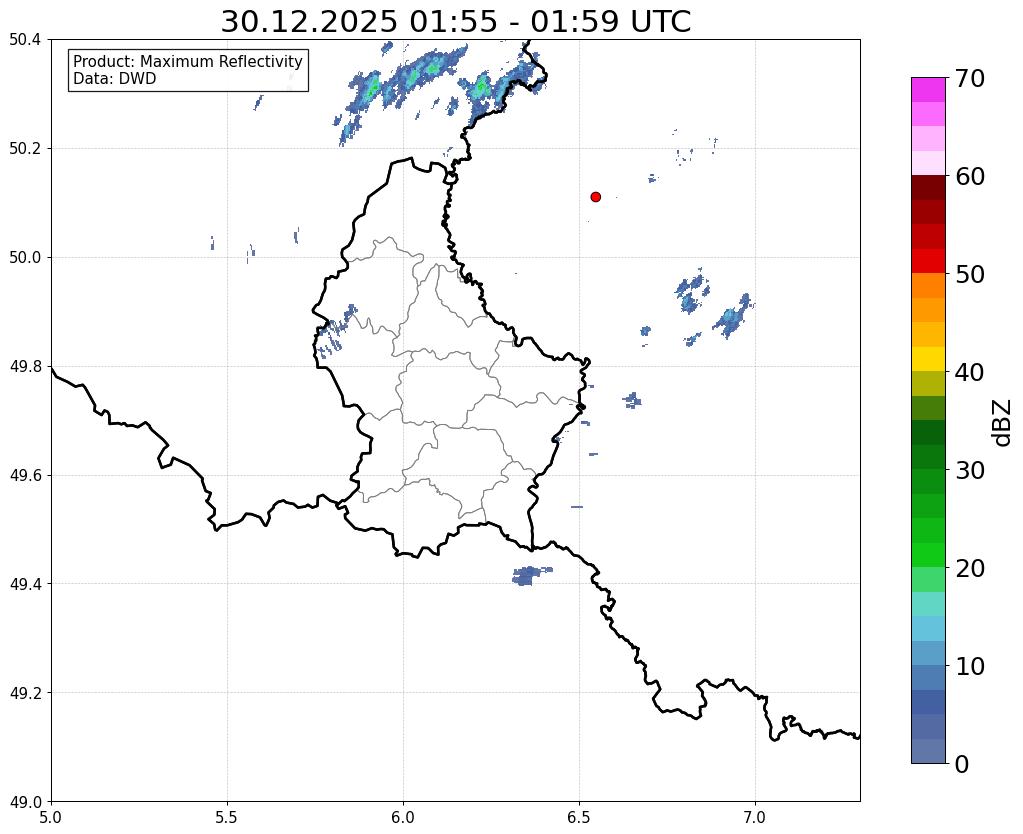Click the latitude axis label "50.4"
The width and height of the screenshot is (1023, 834).
(25, 40)
